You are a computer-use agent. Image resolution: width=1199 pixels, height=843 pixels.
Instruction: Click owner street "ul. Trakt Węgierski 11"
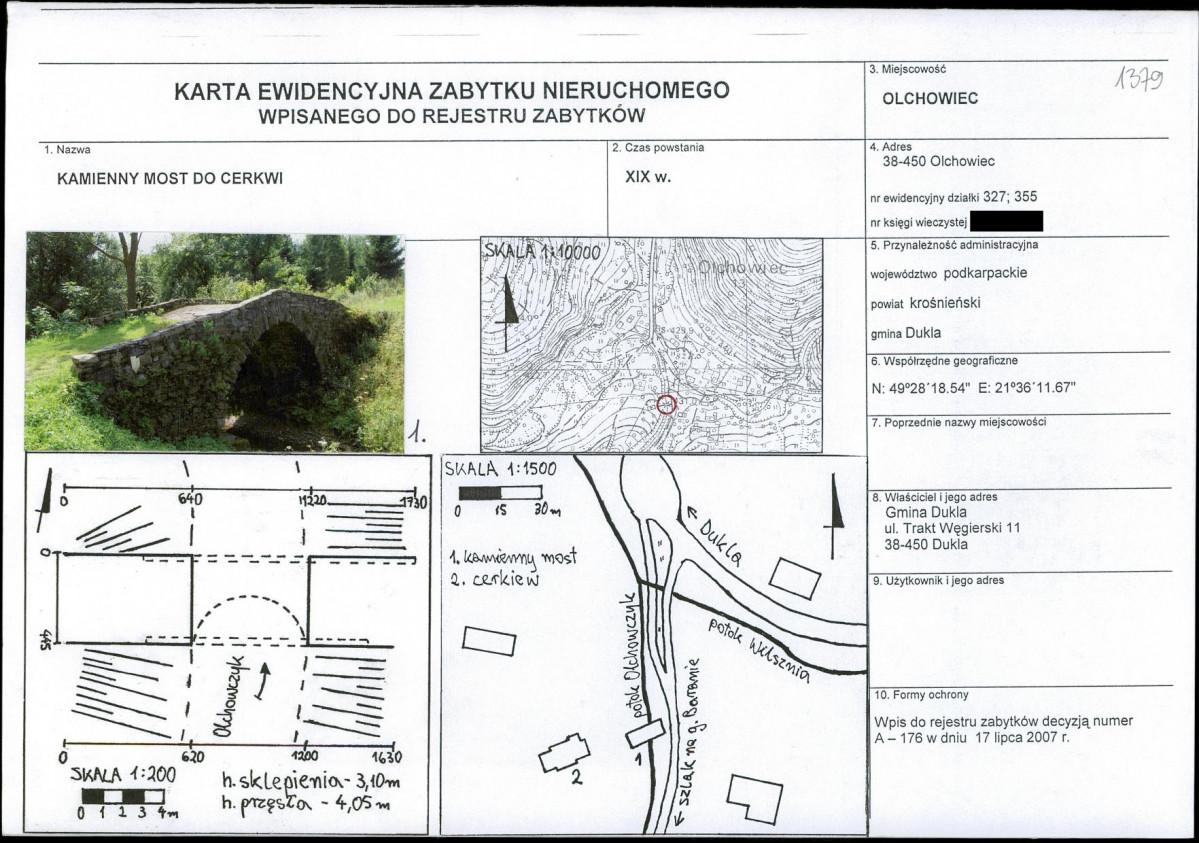(x=952, y=528)
